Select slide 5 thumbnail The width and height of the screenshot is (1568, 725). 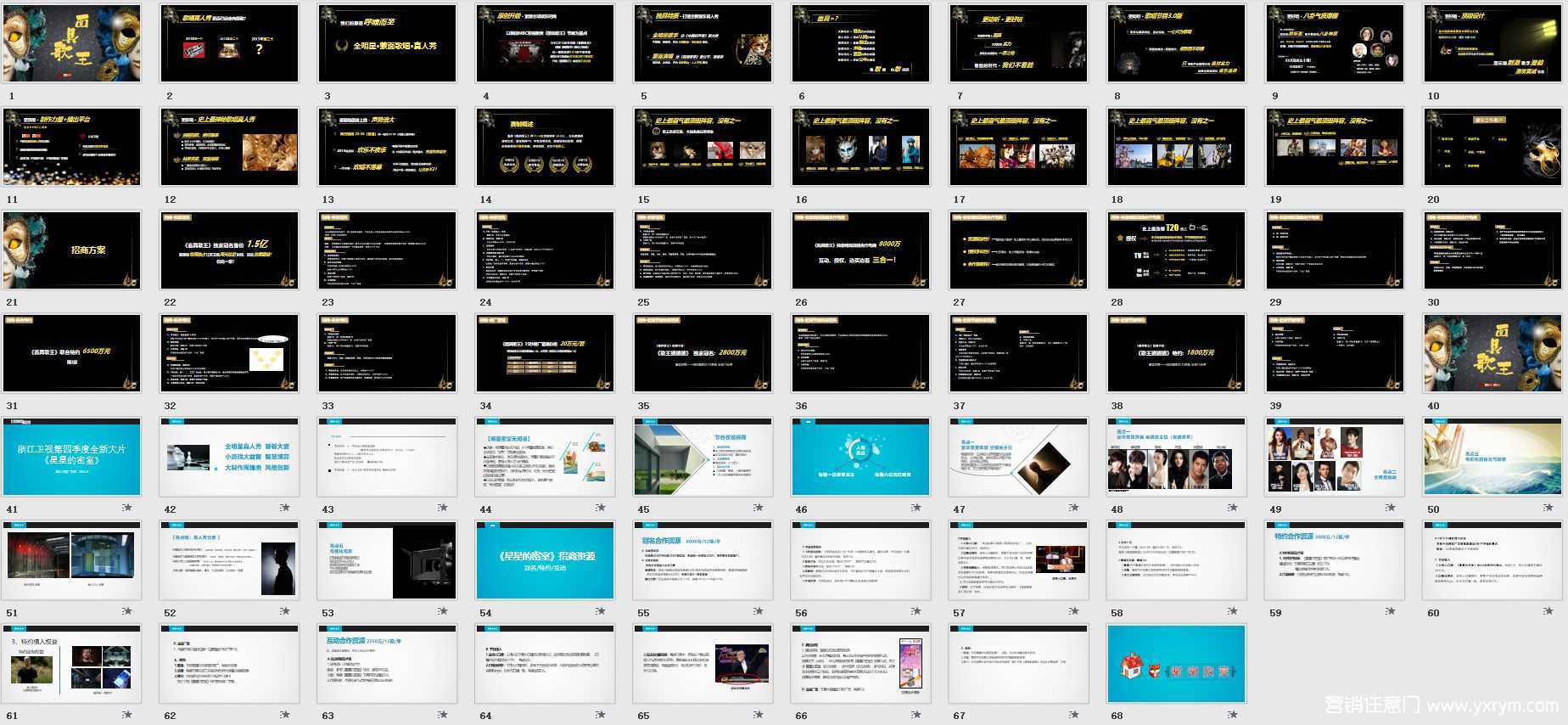pos(703,42)
